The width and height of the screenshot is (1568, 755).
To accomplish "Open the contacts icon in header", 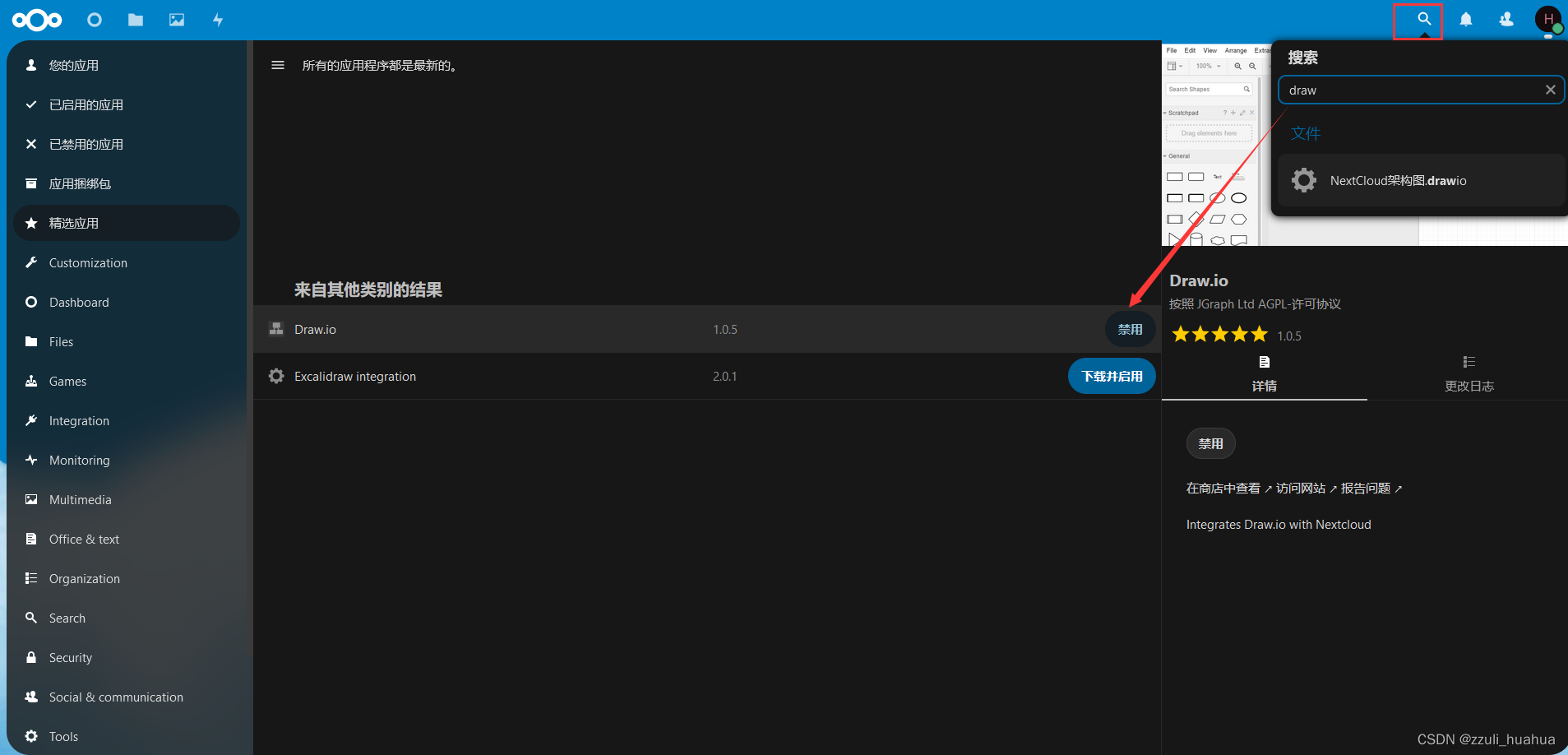I will (1506, 19).
